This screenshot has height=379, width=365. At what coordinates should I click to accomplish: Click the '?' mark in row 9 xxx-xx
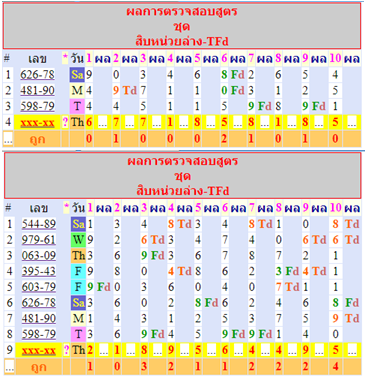66,350
